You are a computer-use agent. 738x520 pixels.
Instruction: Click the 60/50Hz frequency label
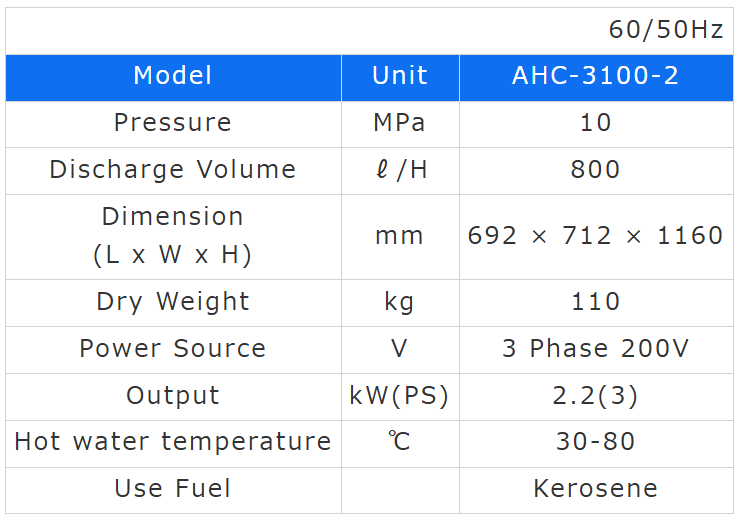point(665,30)
